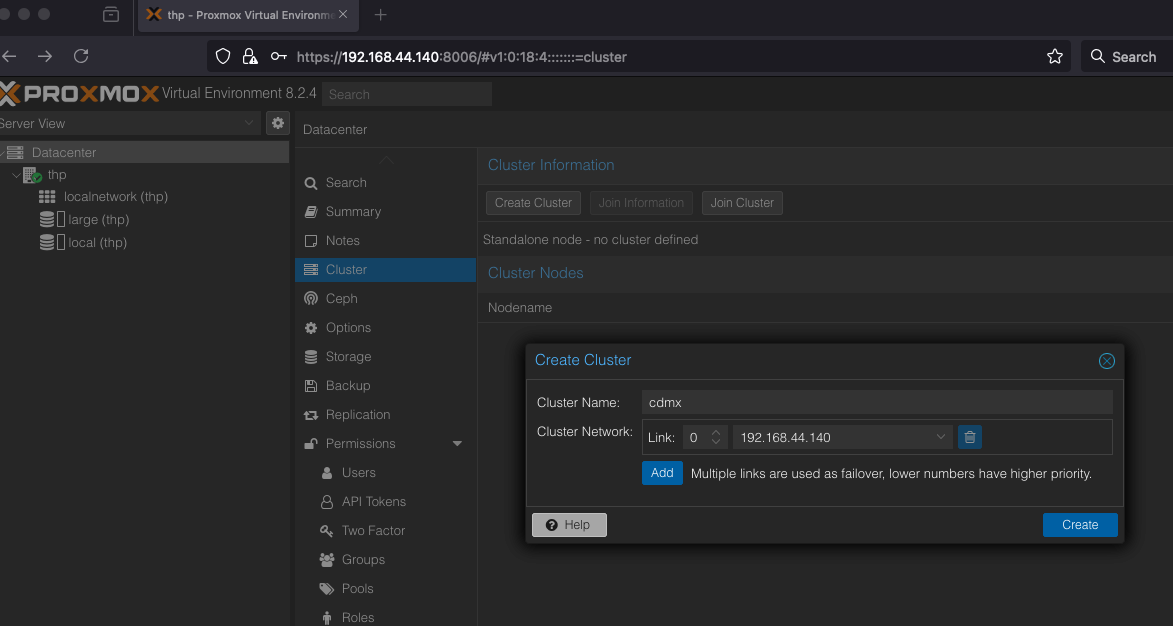
Task: Close the Create Cluster dialog
Action: (x=1106, y=361)
